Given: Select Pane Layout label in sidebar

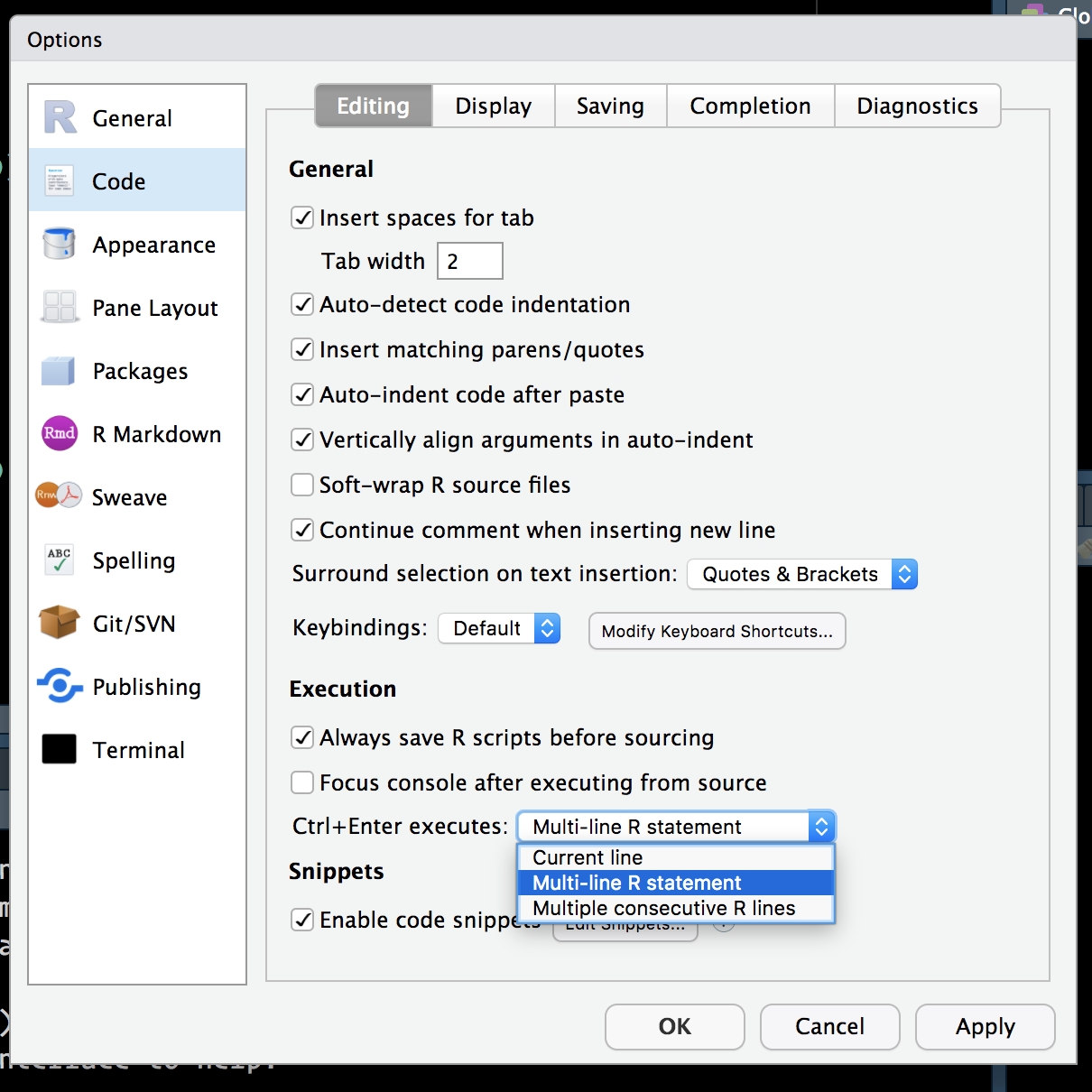Looking at the screenshot, I should pos(155,308).
